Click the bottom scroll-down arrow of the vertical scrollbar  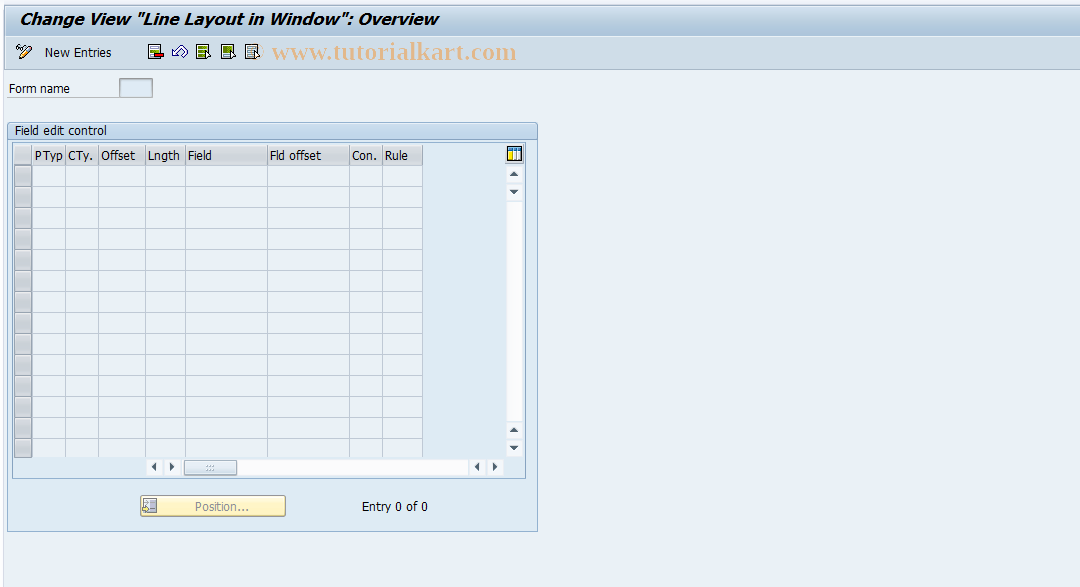point(514,448)
